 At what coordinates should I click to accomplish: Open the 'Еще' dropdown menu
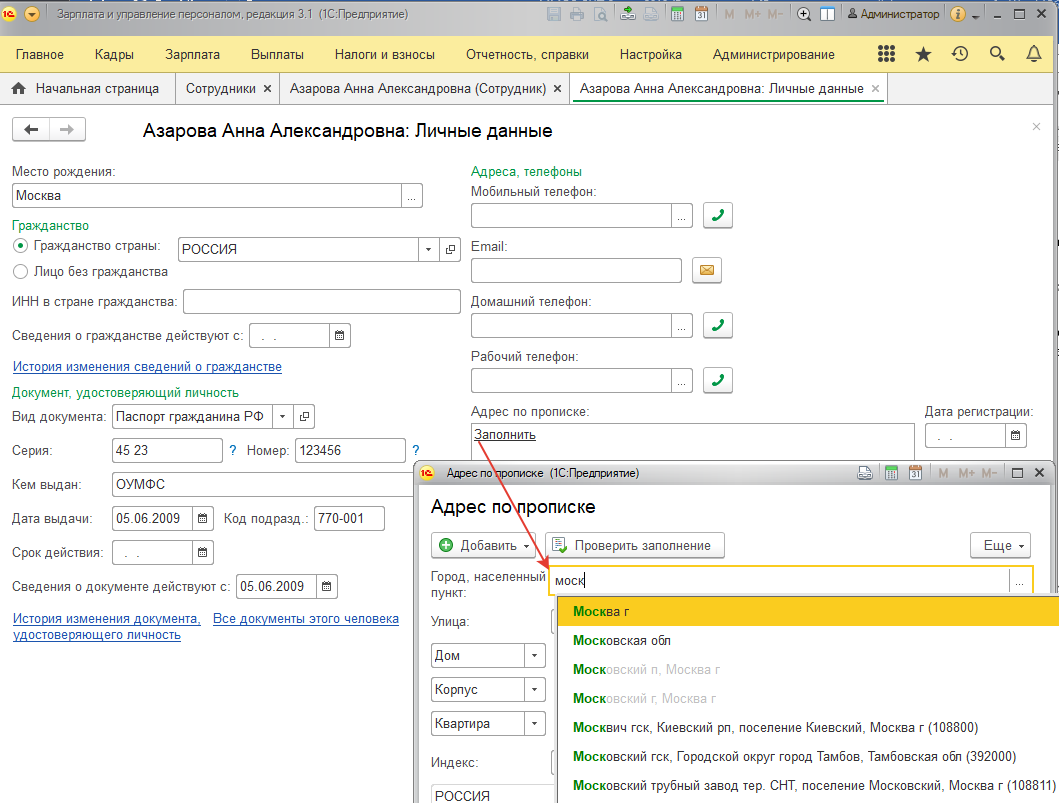coord(1000,545)
